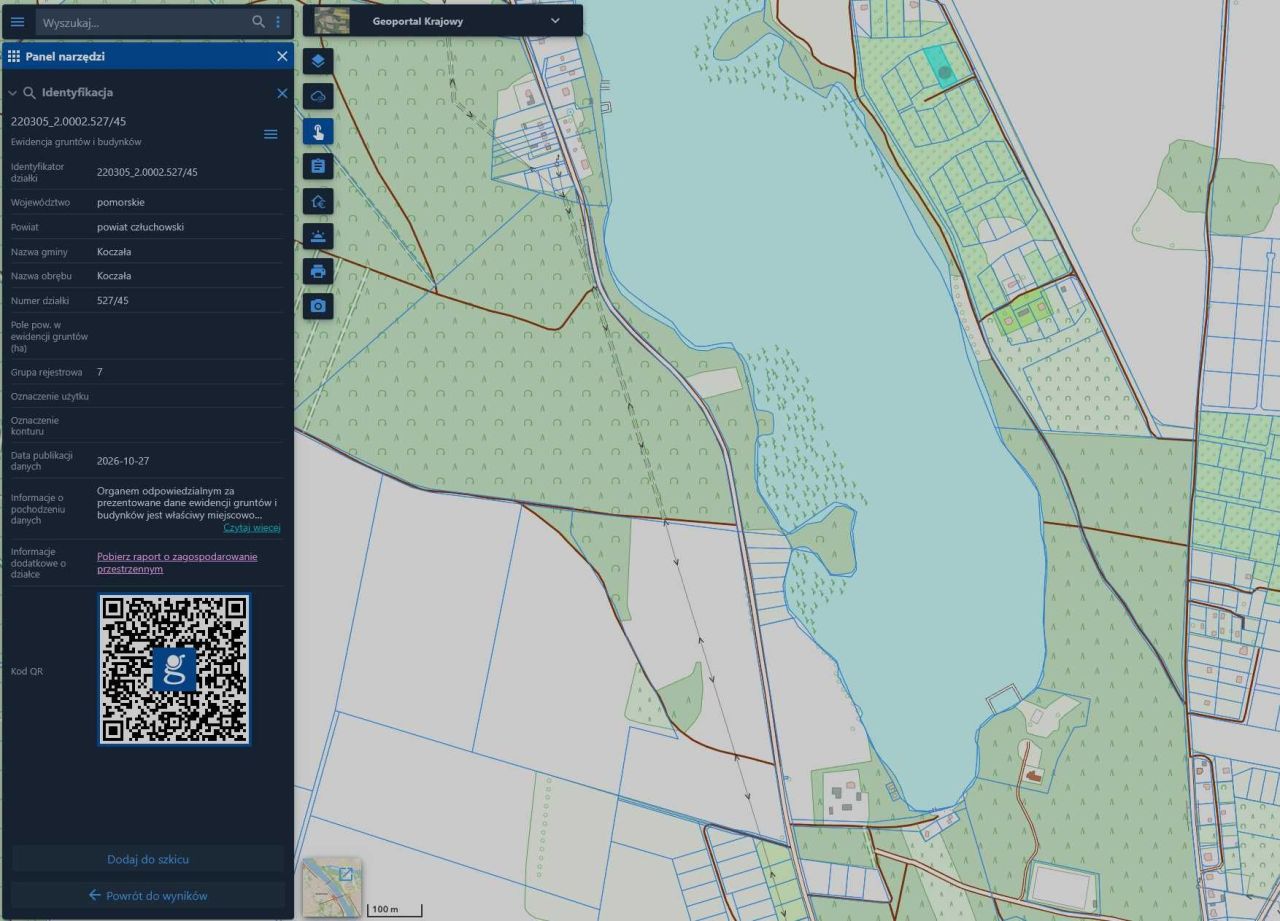
Task: Close the Panel narzędzi panel
Action: pos(282,57)
